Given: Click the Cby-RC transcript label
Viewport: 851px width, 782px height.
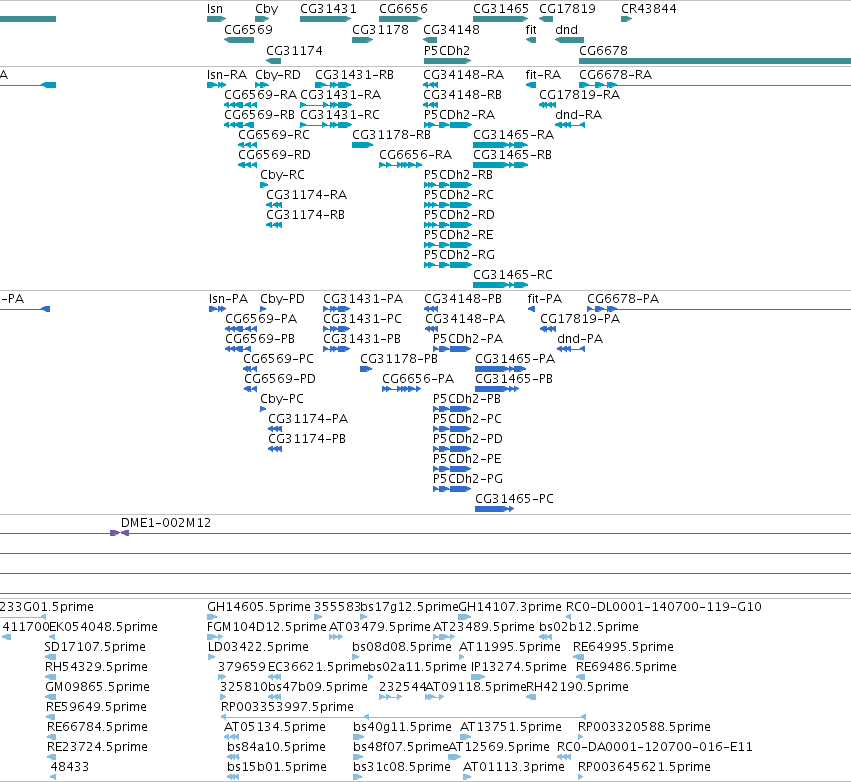Looking at the screenshot, I should click(282, 175).
